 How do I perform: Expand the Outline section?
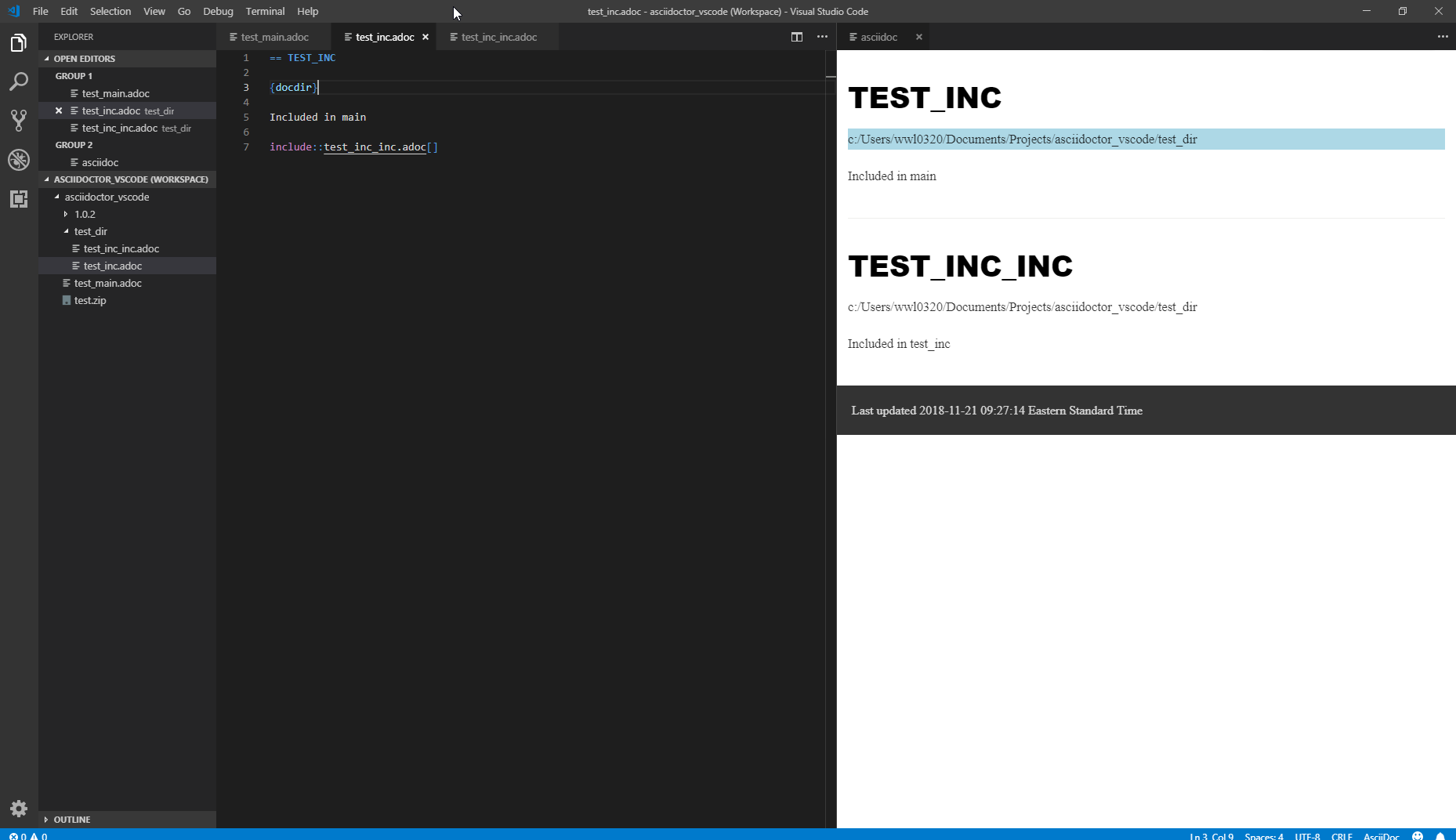[x=72, y=819]
